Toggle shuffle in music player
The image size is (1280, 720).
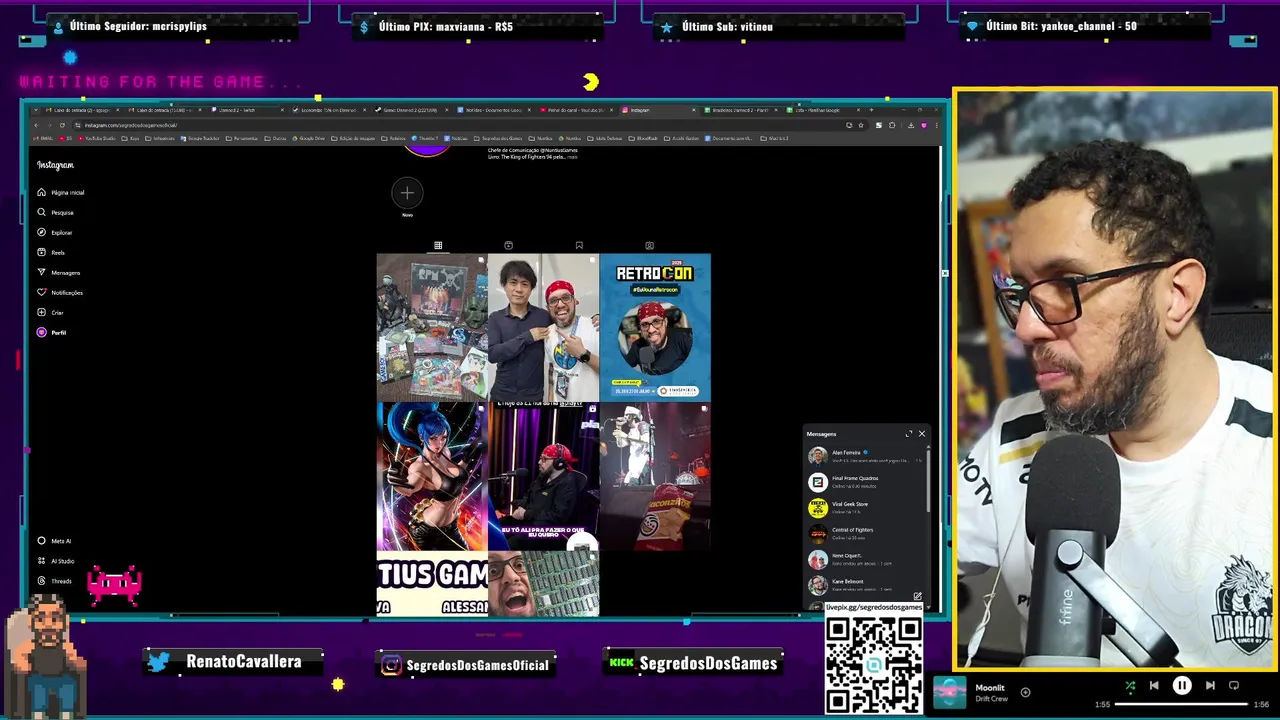point(1130,686)
